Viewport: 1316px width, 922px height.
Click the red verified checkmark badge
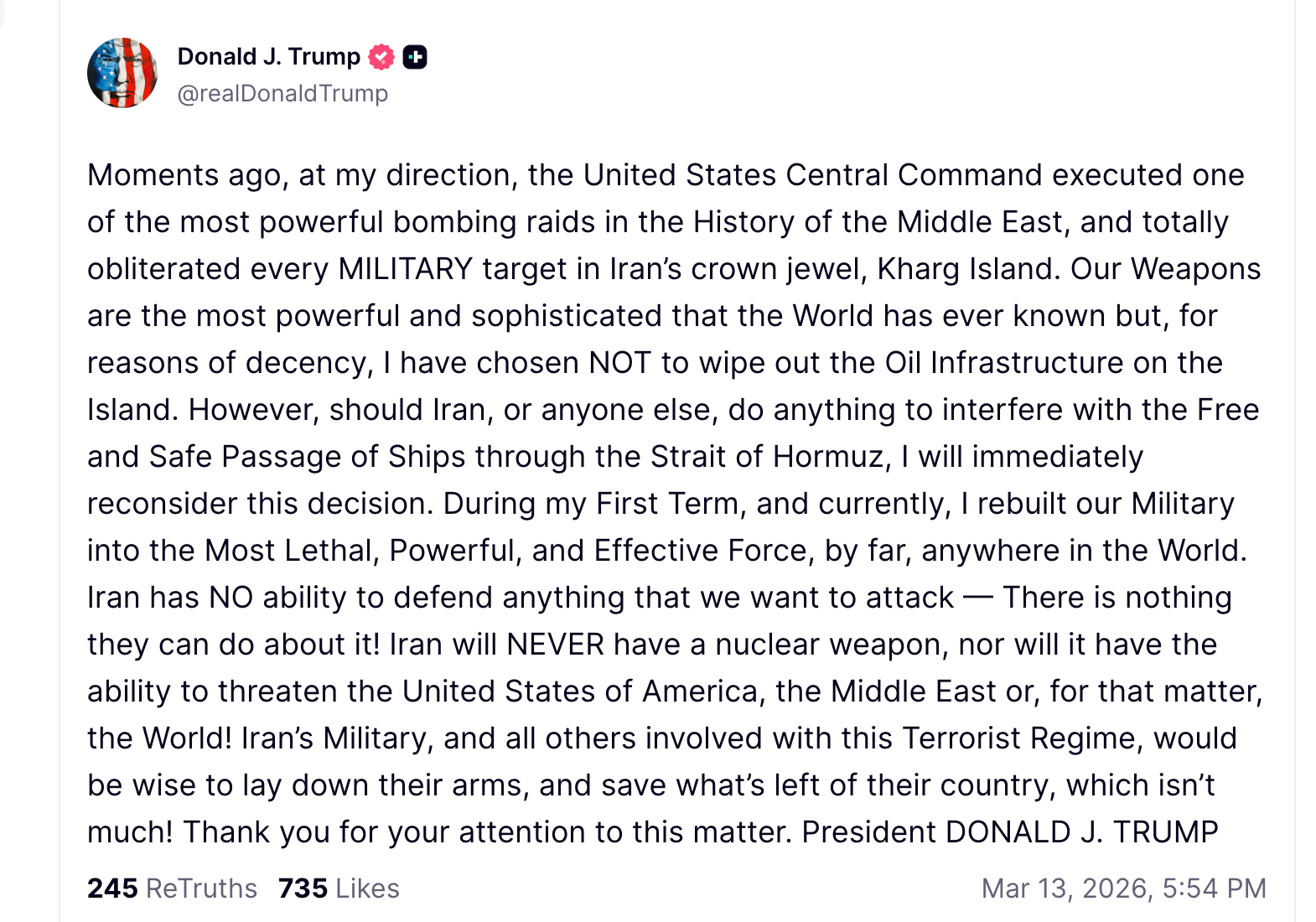coord(381,57)
